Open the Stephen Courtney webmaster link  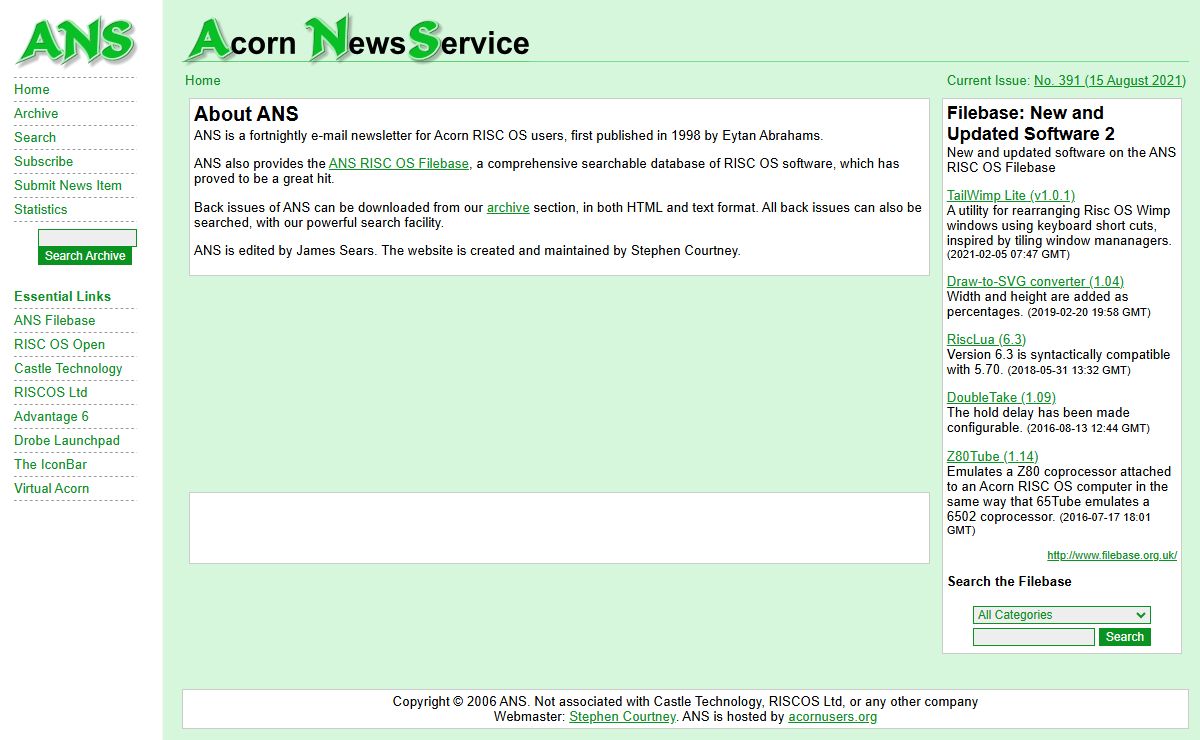(x=623, y=716)
